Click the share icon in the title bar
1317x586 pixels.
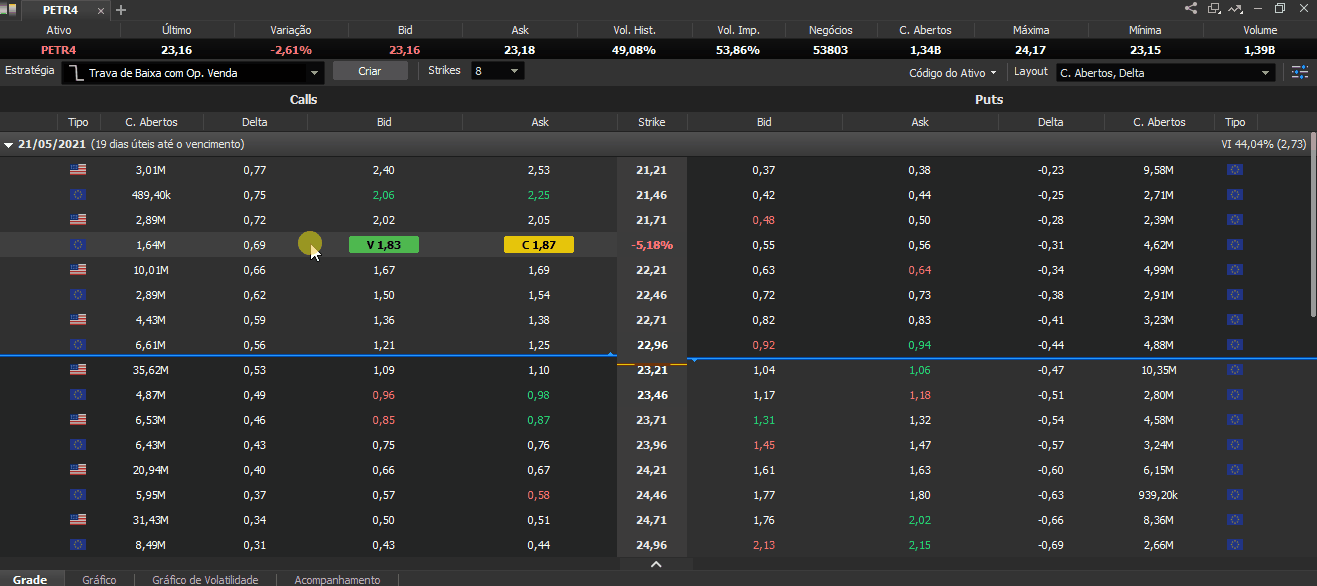coord(1191,9)
